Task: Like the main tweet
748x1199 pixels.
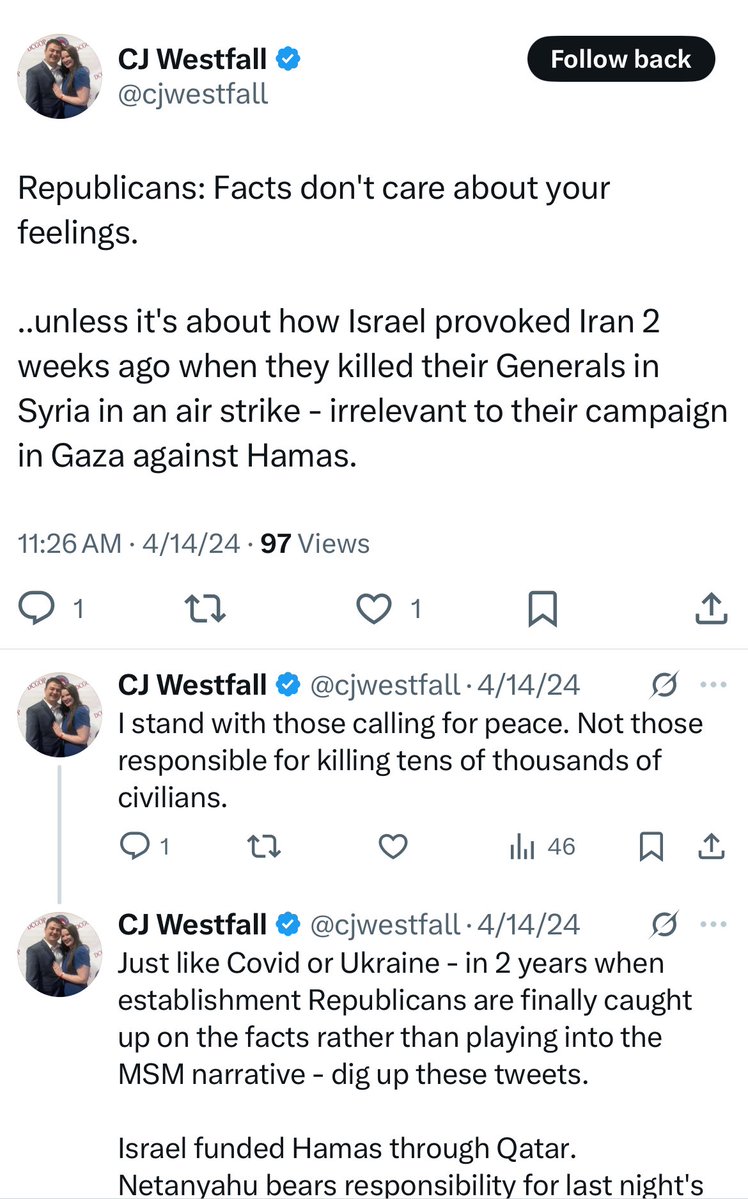Action: pyautogui.click(x=376, y=608)
